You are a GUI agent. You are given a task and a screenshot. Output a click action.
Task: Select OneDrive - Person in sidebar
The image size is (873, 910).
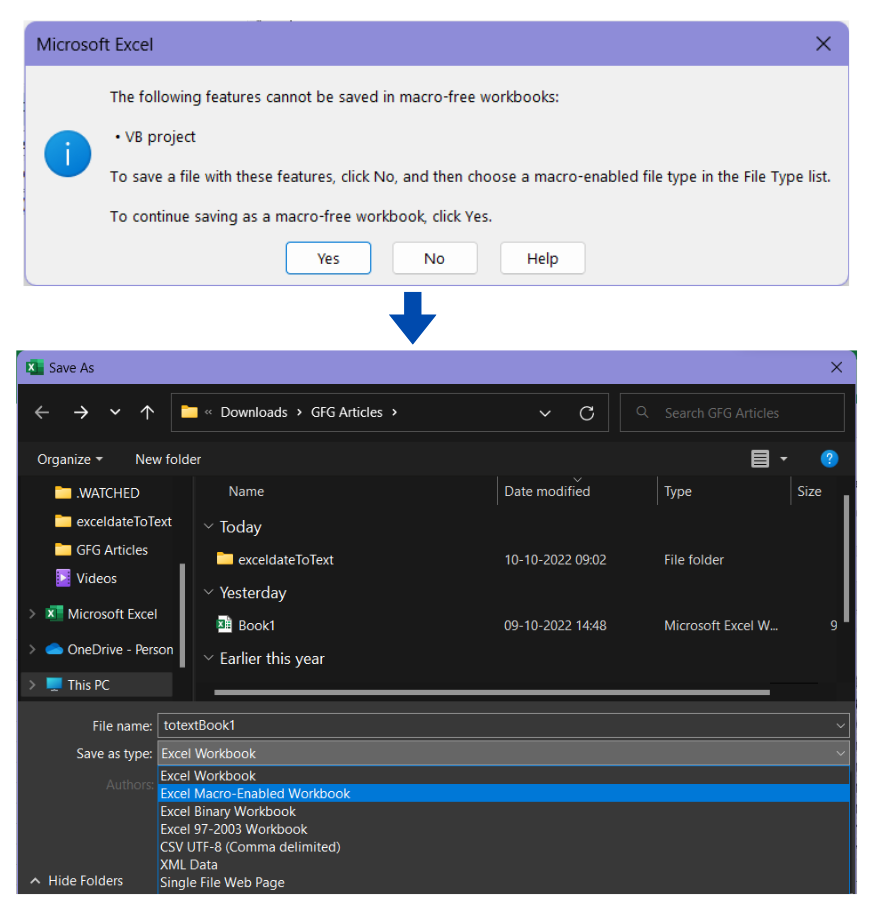(110, 649)
